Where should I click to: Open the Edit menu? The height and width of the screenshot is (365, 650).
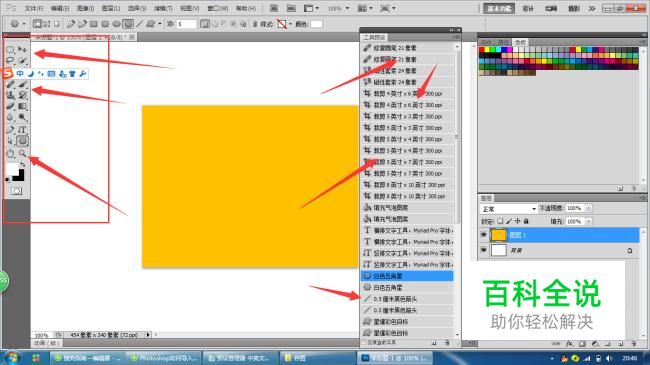coord(60,8)
